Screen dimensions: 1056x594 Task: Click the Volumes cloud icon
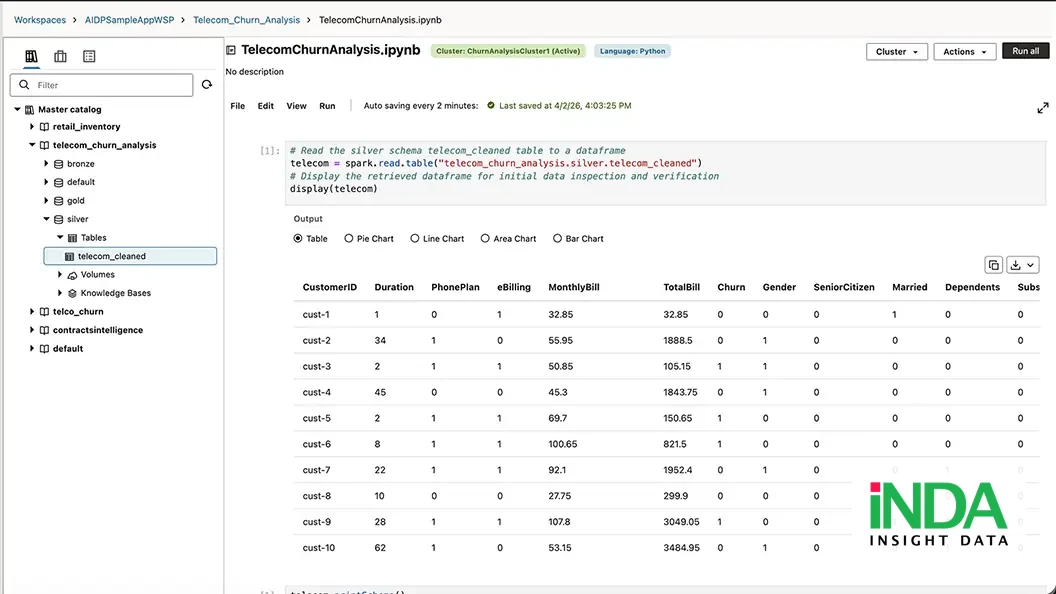coord(72,275)
